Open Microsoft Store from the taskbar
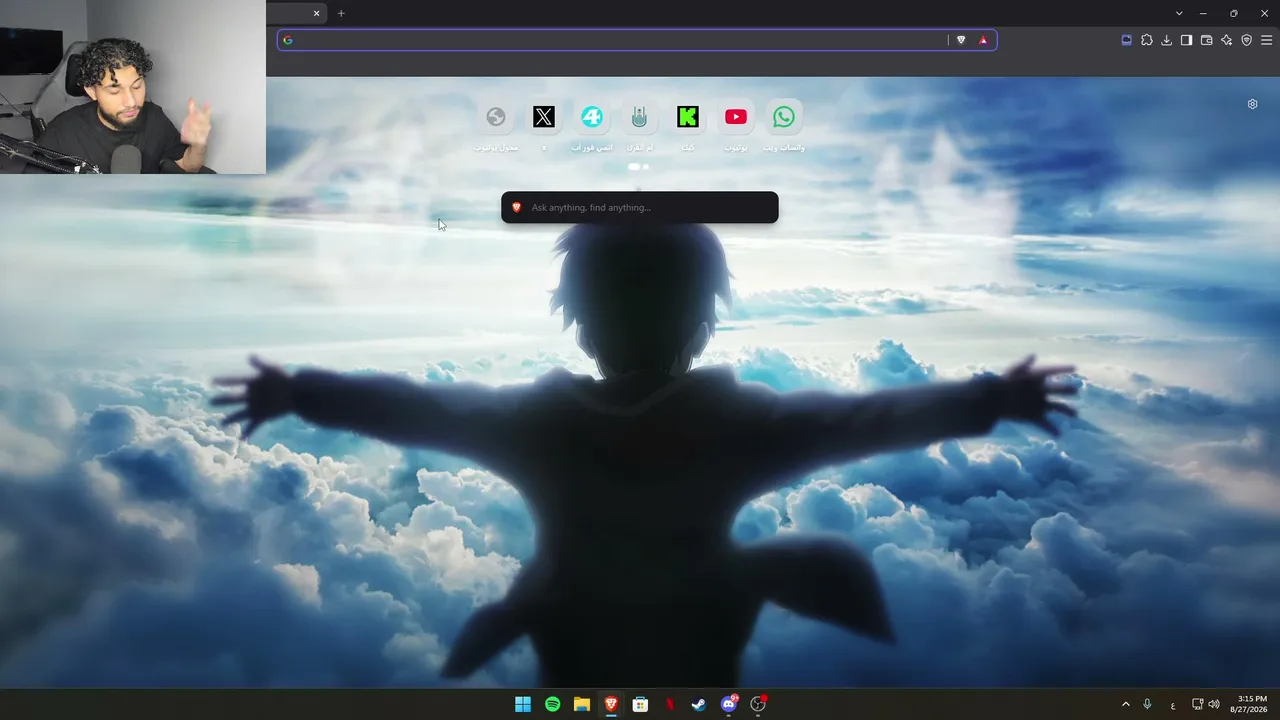This screenshot has height=720, width=1280. point(640,704)
